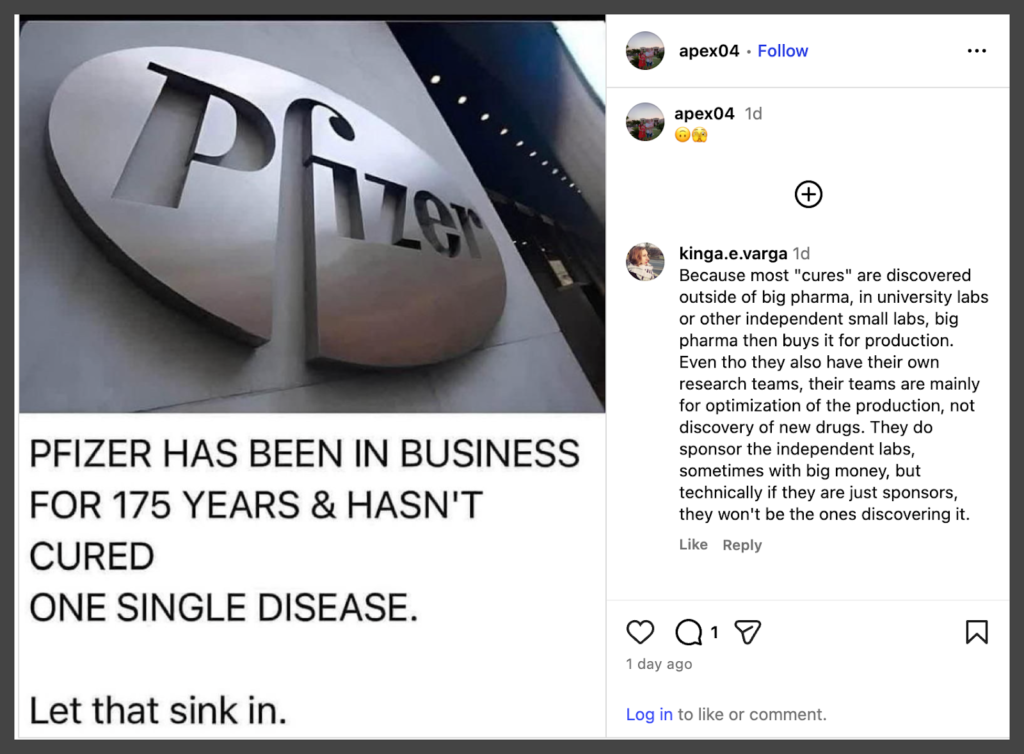Like the post with heart icon
Image resolution: width=1024 pixels, height=754 pixels.
coord(640,632)
